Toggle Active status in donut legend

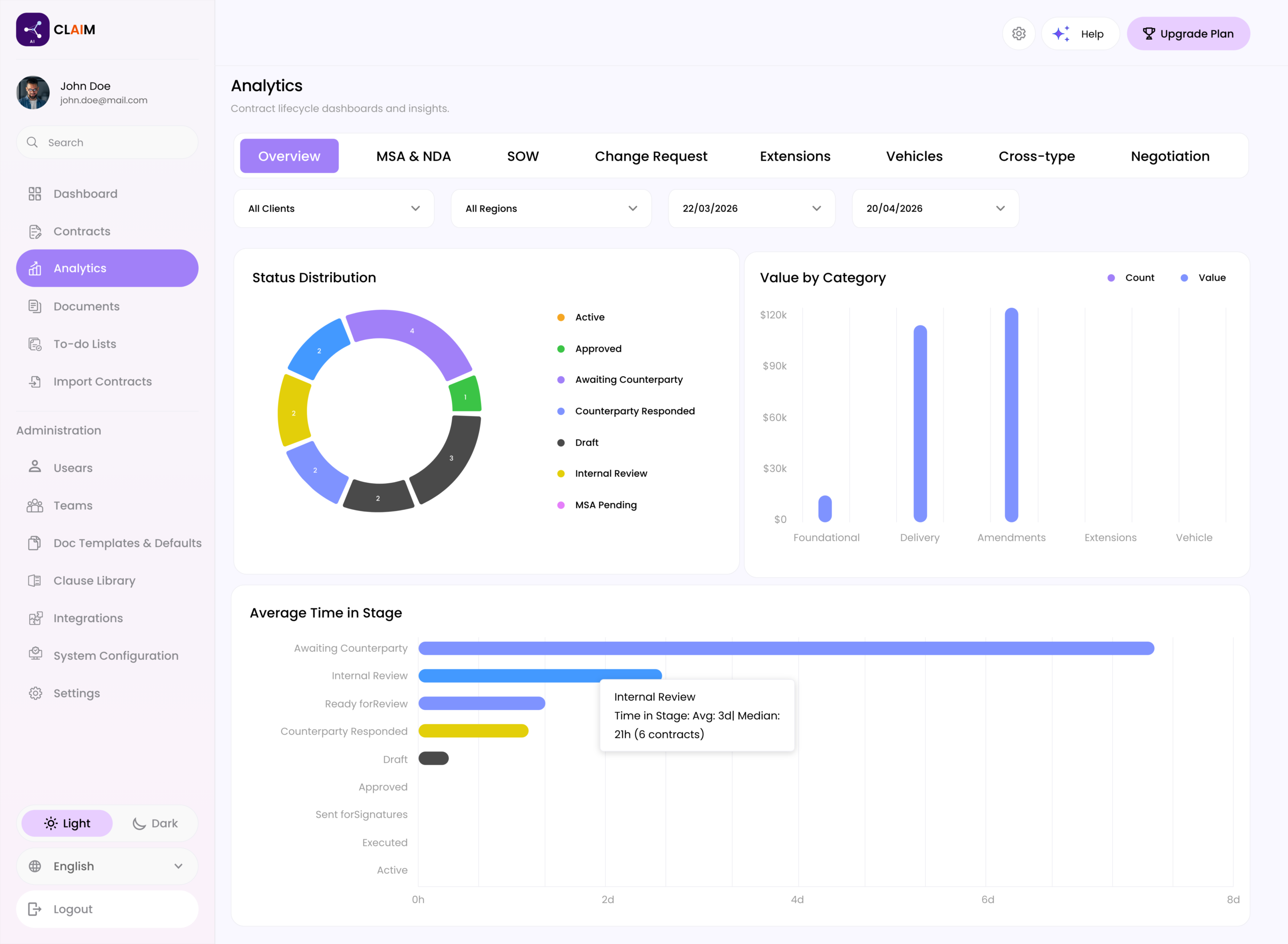coord(581,317)
